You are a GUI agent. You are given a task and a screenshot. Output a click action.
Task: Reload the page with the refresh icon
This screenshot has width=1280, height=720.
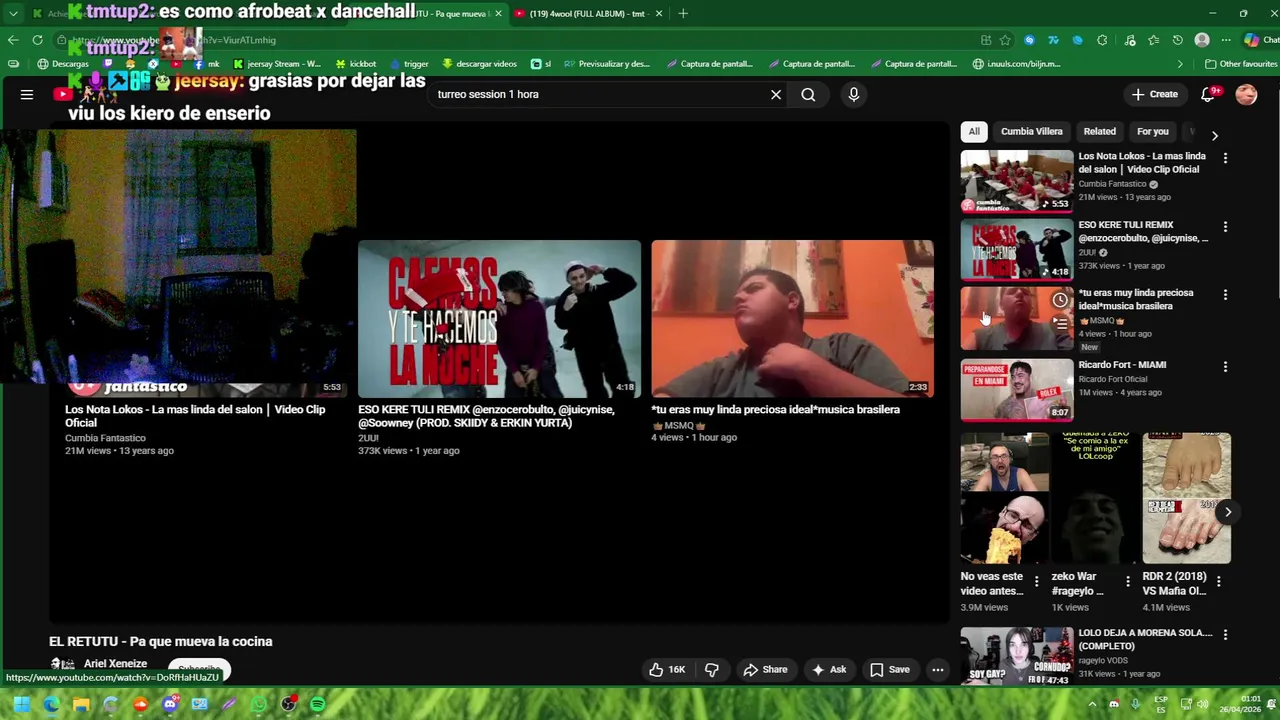(37, 40)
